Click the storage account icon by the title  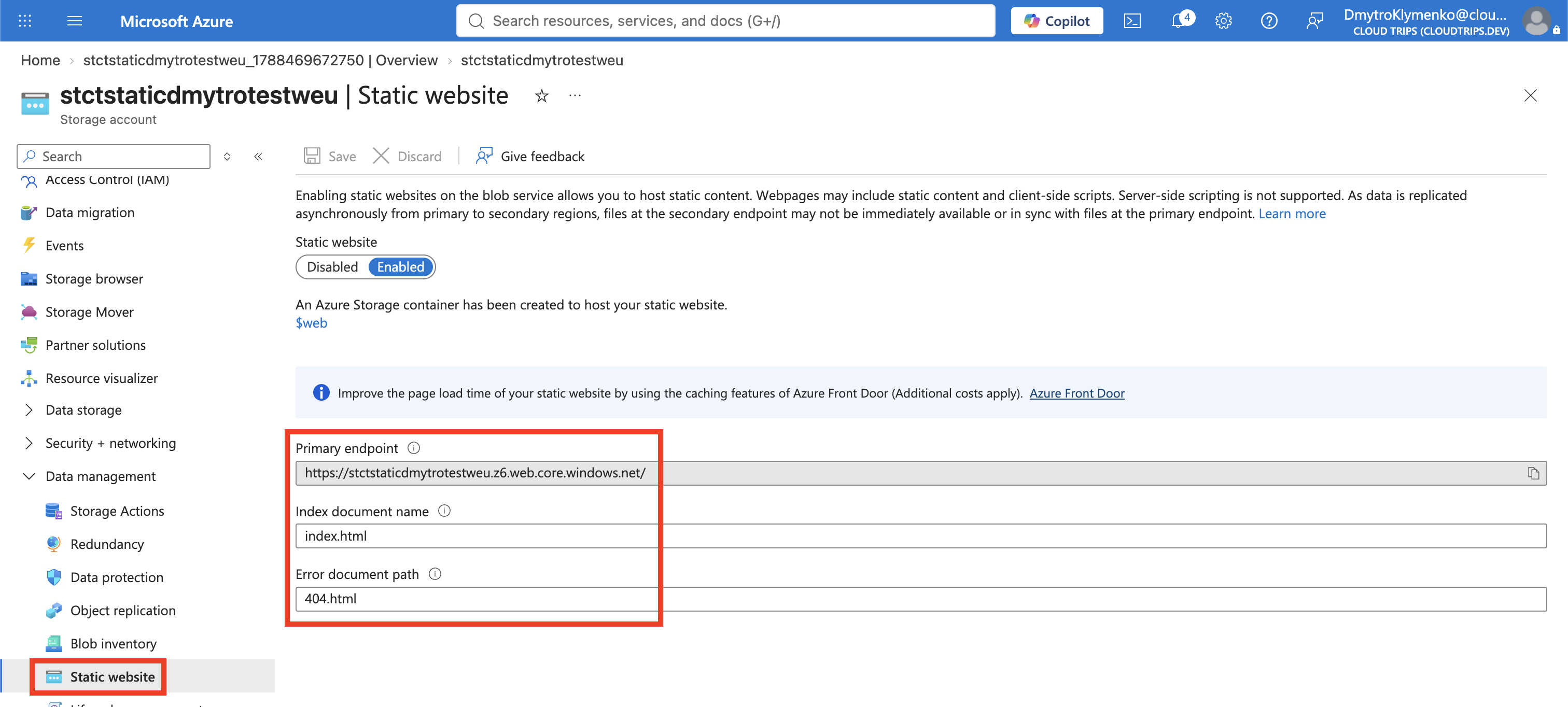(35, 104)
